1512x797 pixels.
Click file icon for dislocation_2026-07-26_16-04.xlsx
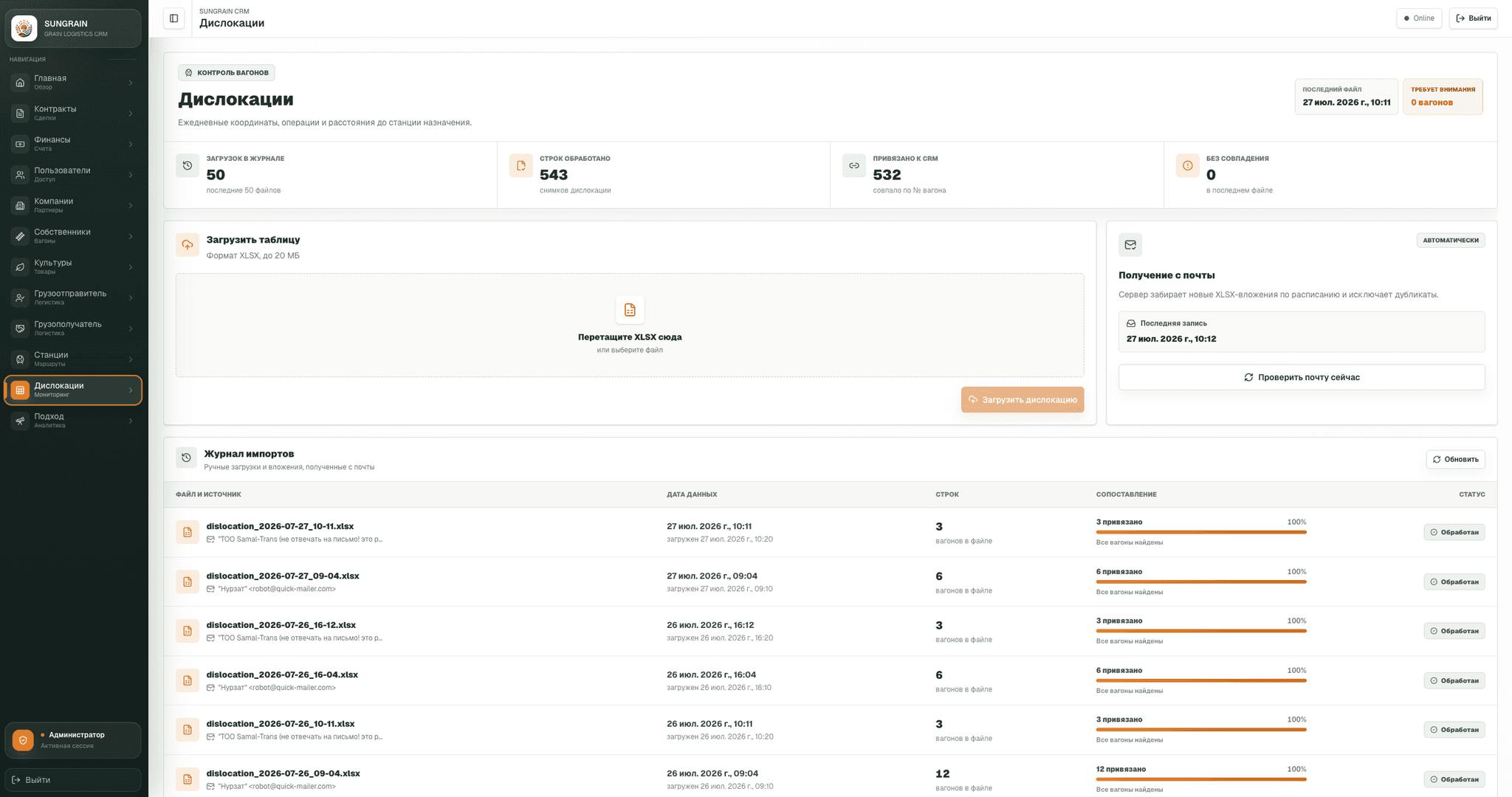[188, 680]
